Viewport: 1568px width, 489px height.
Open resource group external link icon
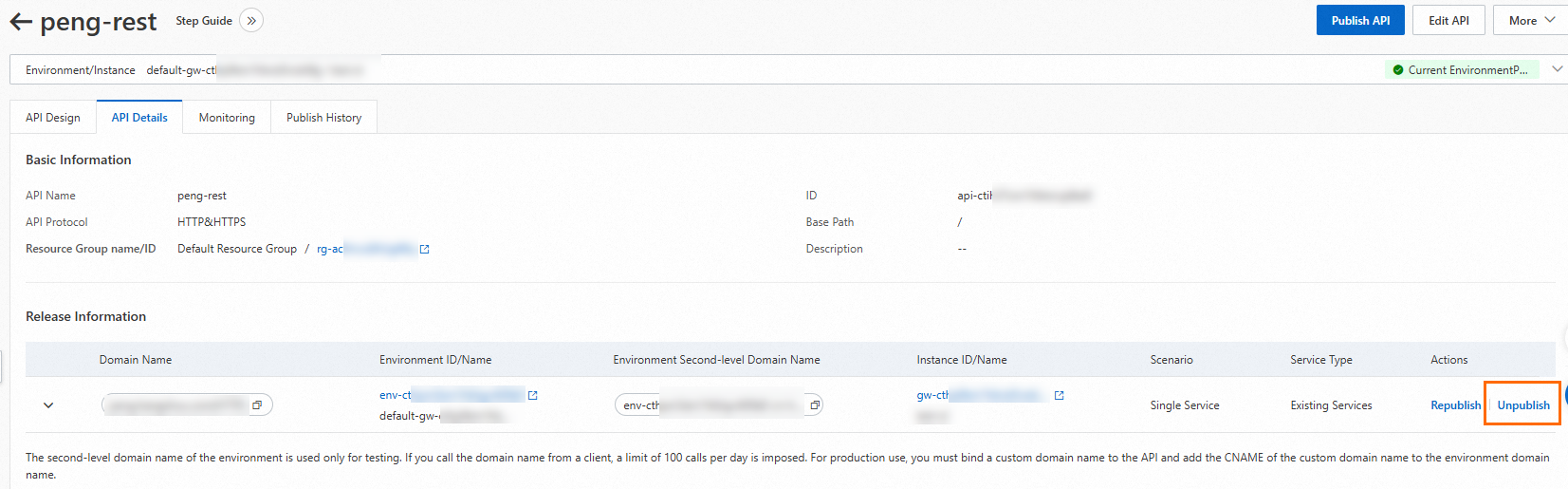pyautogui.click(x=424, y=249)
